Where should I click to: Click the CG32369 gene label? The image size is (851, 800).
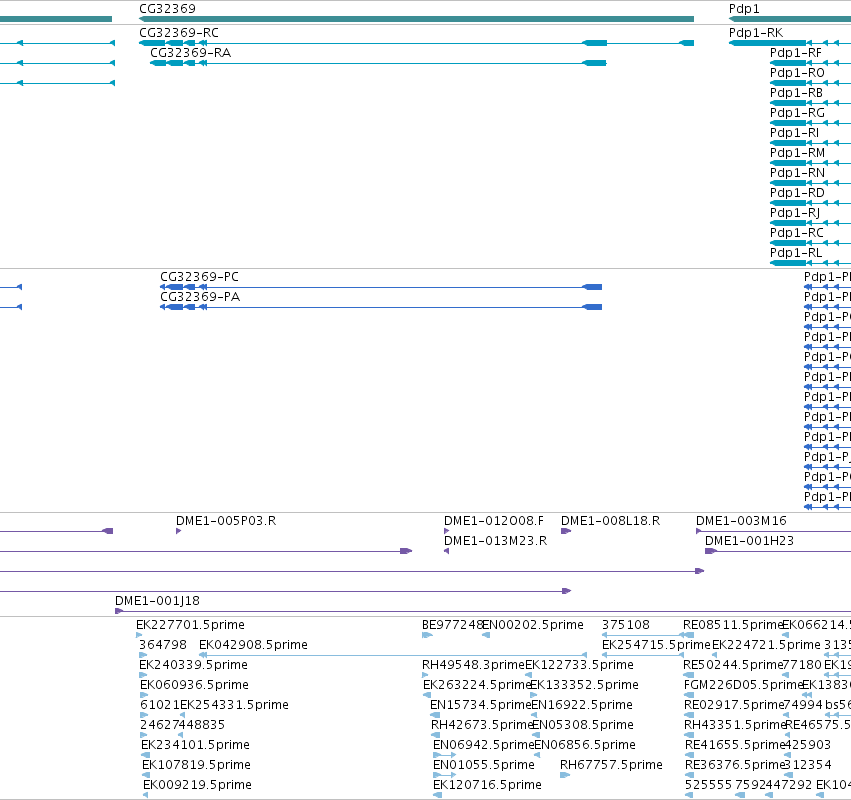click(167, 9)
